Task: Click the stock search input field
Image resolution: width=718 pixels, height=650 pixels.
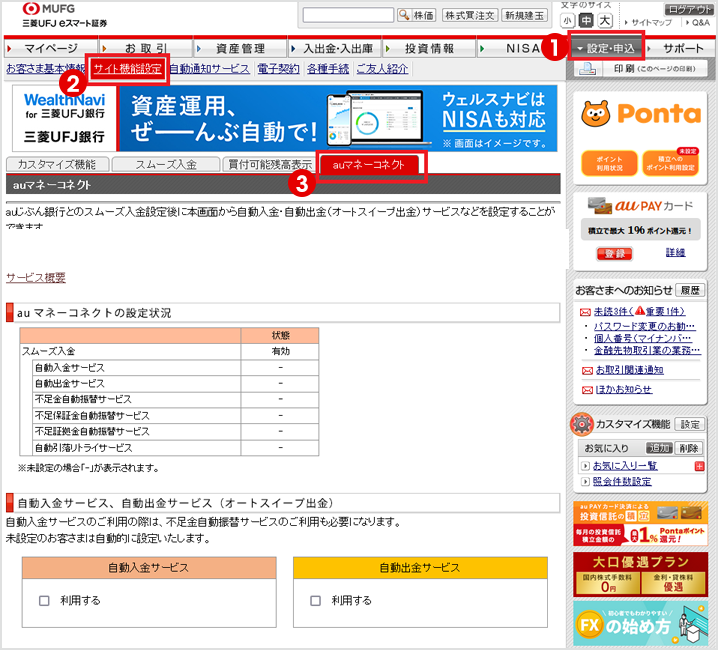Action: (348, 15)
